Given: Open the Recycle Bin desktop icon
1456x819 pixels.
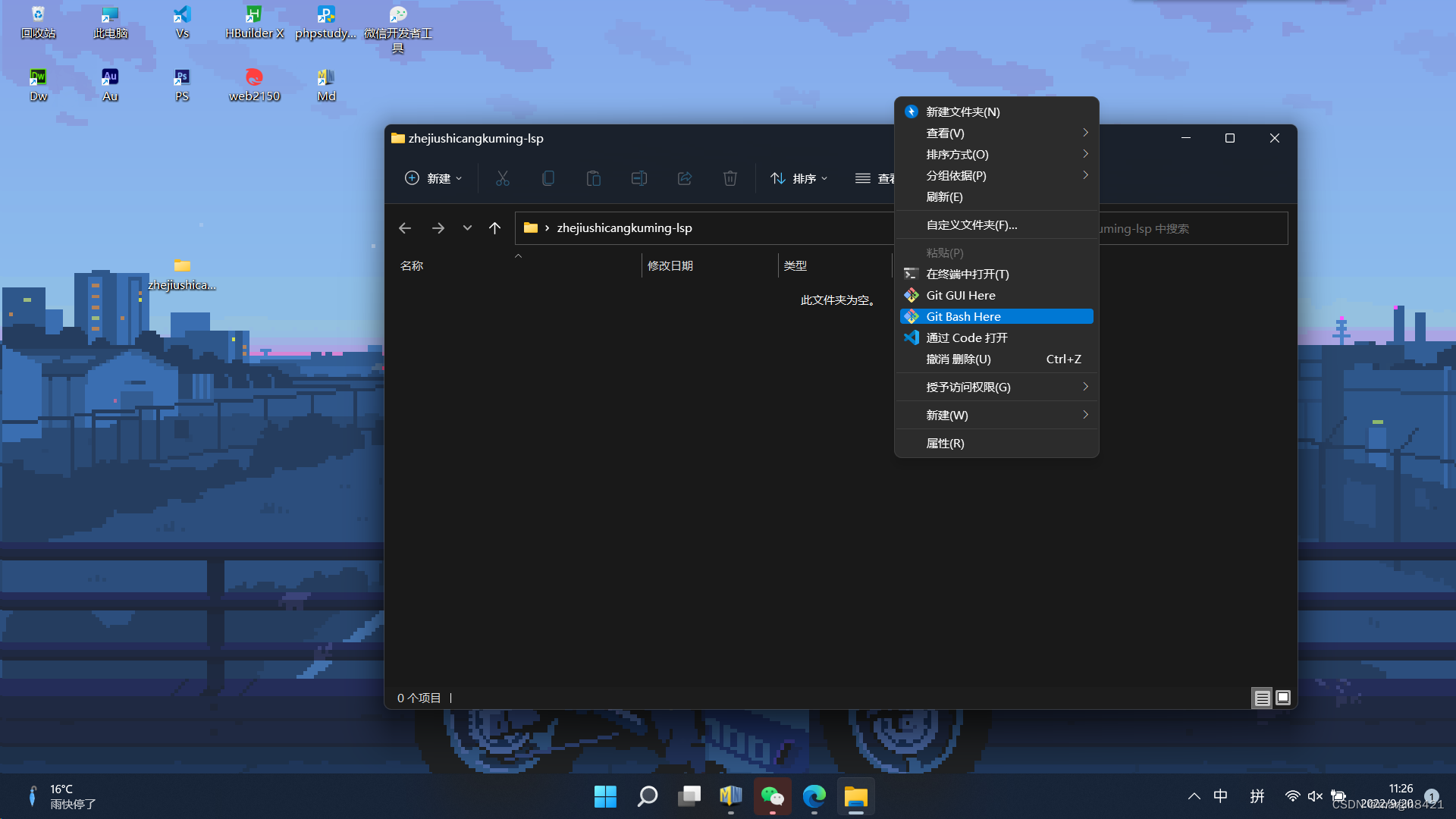Looking at the screenshot, I should point(38,23).
